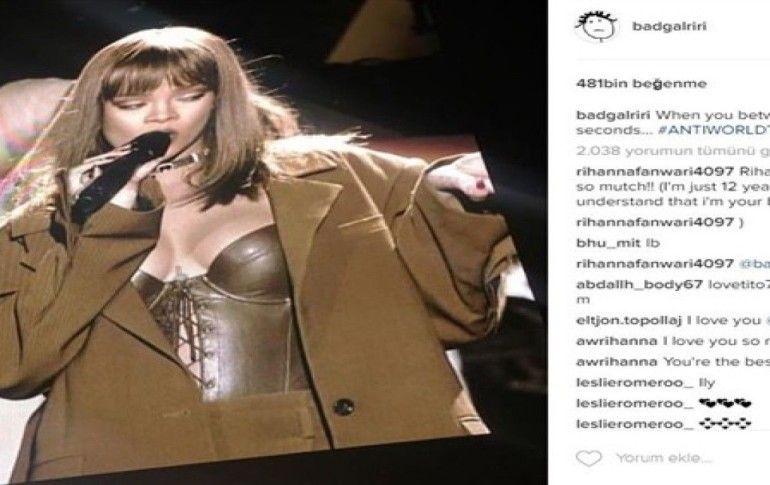
Task: Click mention link in rihannafanwari4097 reply
Action: (x=754, y=264)
